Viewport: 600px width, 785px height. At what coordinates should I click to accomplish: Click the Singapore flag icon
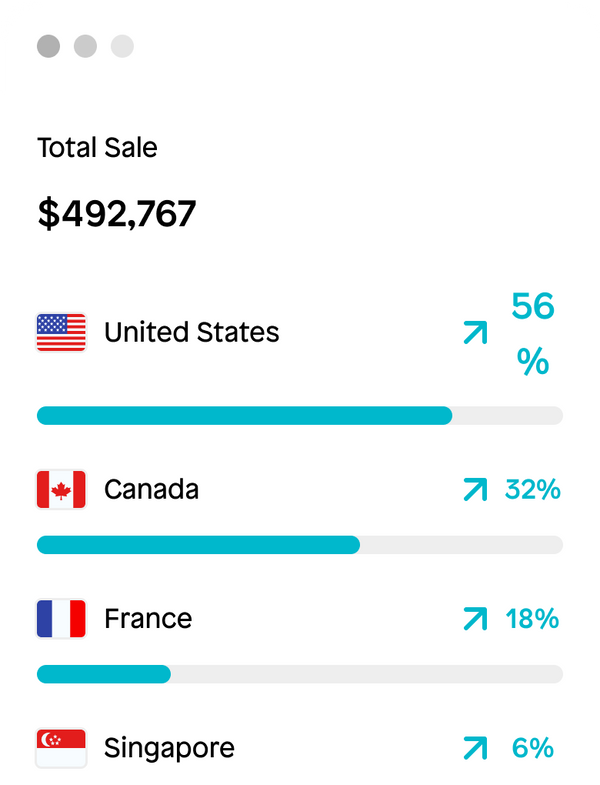(x=61, y=748)
